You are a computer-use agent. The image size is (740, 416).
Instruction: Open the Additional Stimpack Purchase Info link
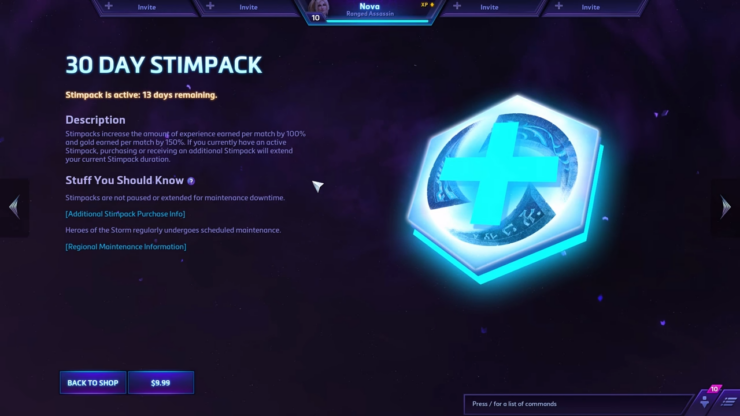click(x=125, y=214)
